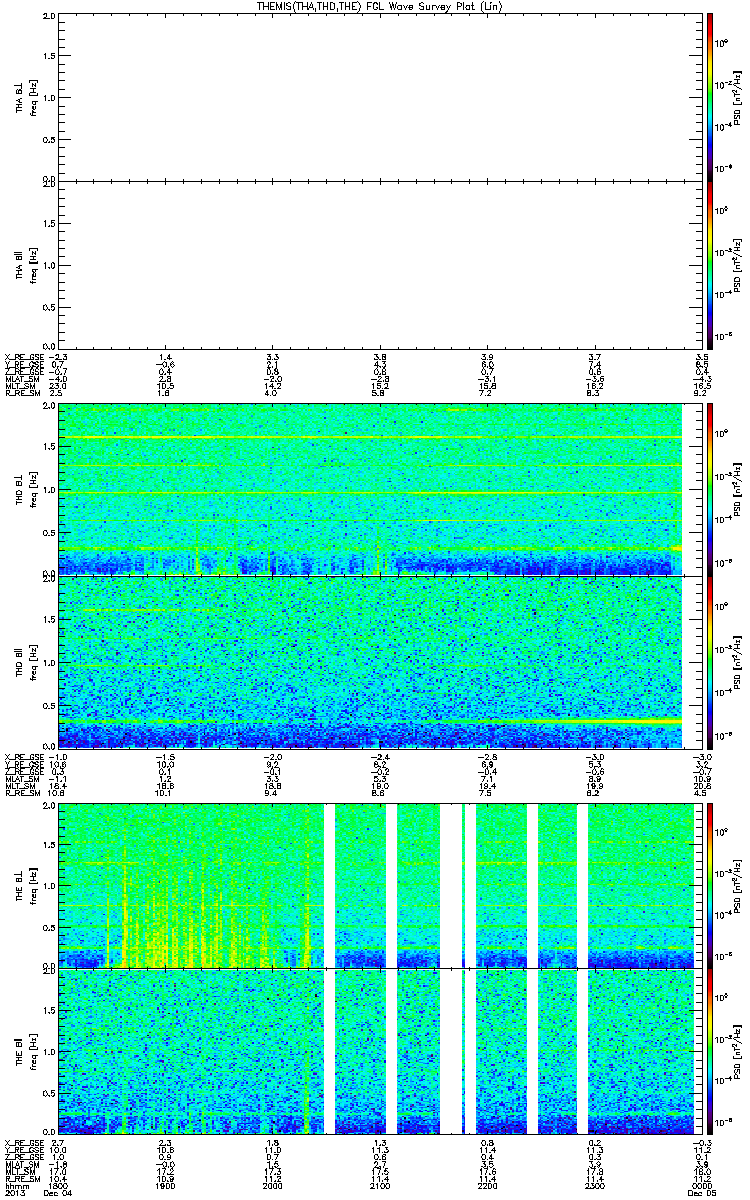Screen dimensions: 750x1200
Task: Click the 'PSD [nT²/Hz]' label beside THA B⊥ color bar
Action: point(737,96)
